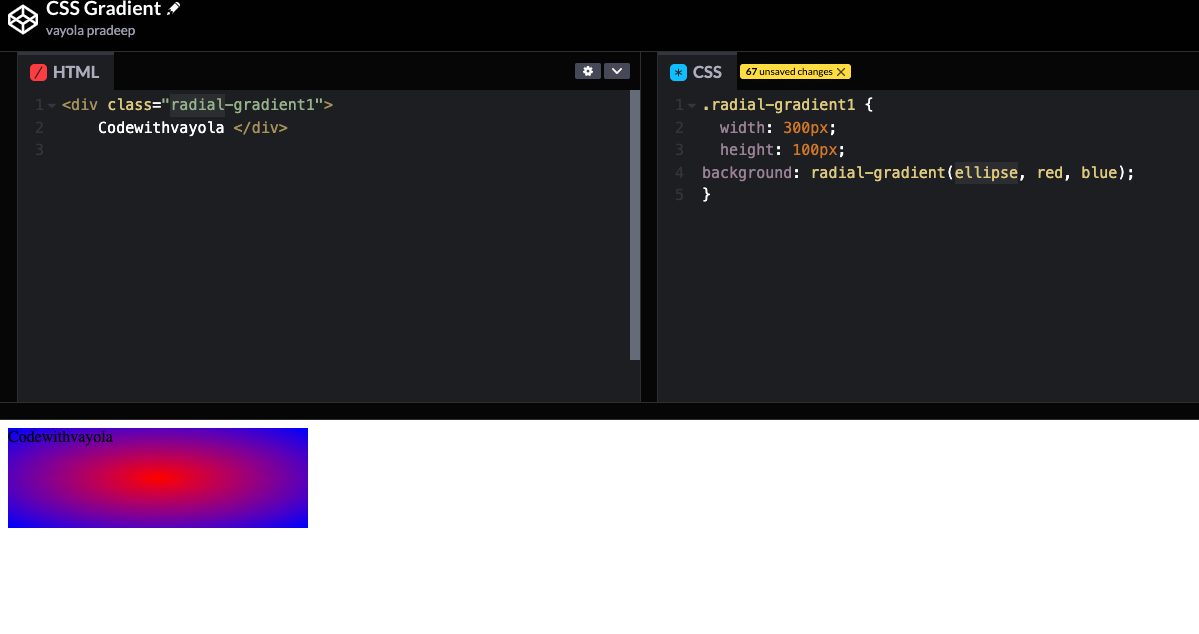Click the HTML editor vertical scrollbar
Image resolution: width=1199 pixels, height=634 pixels.
click(x=635, y=225)
